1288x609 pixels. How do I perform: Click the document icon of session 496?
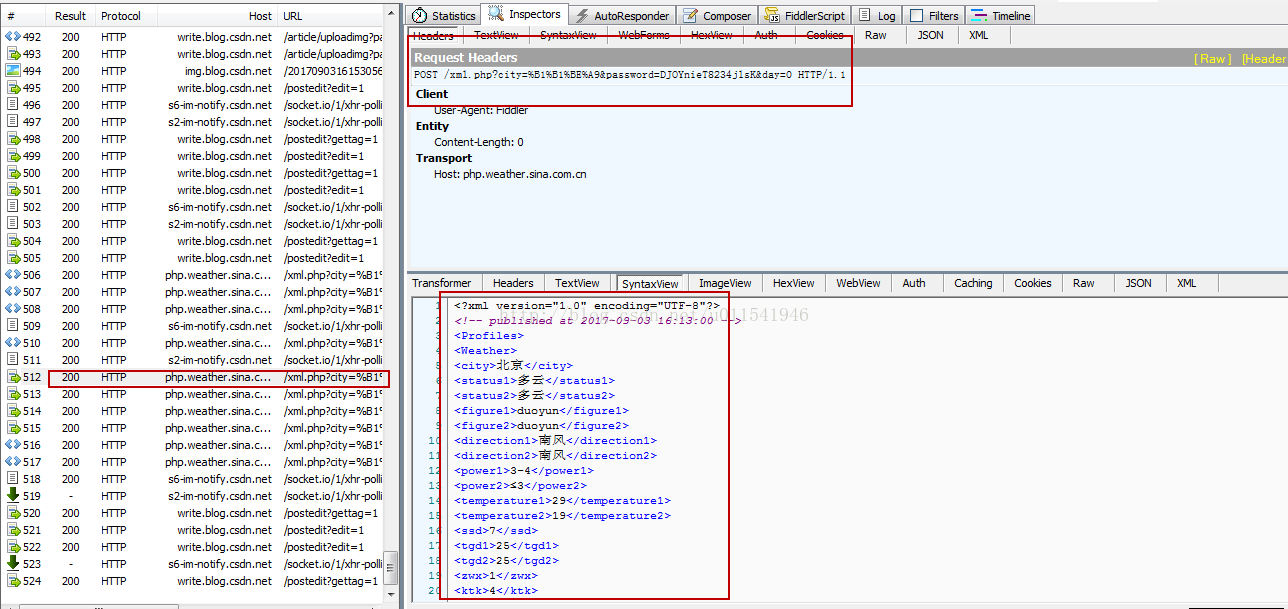point(13,105)
